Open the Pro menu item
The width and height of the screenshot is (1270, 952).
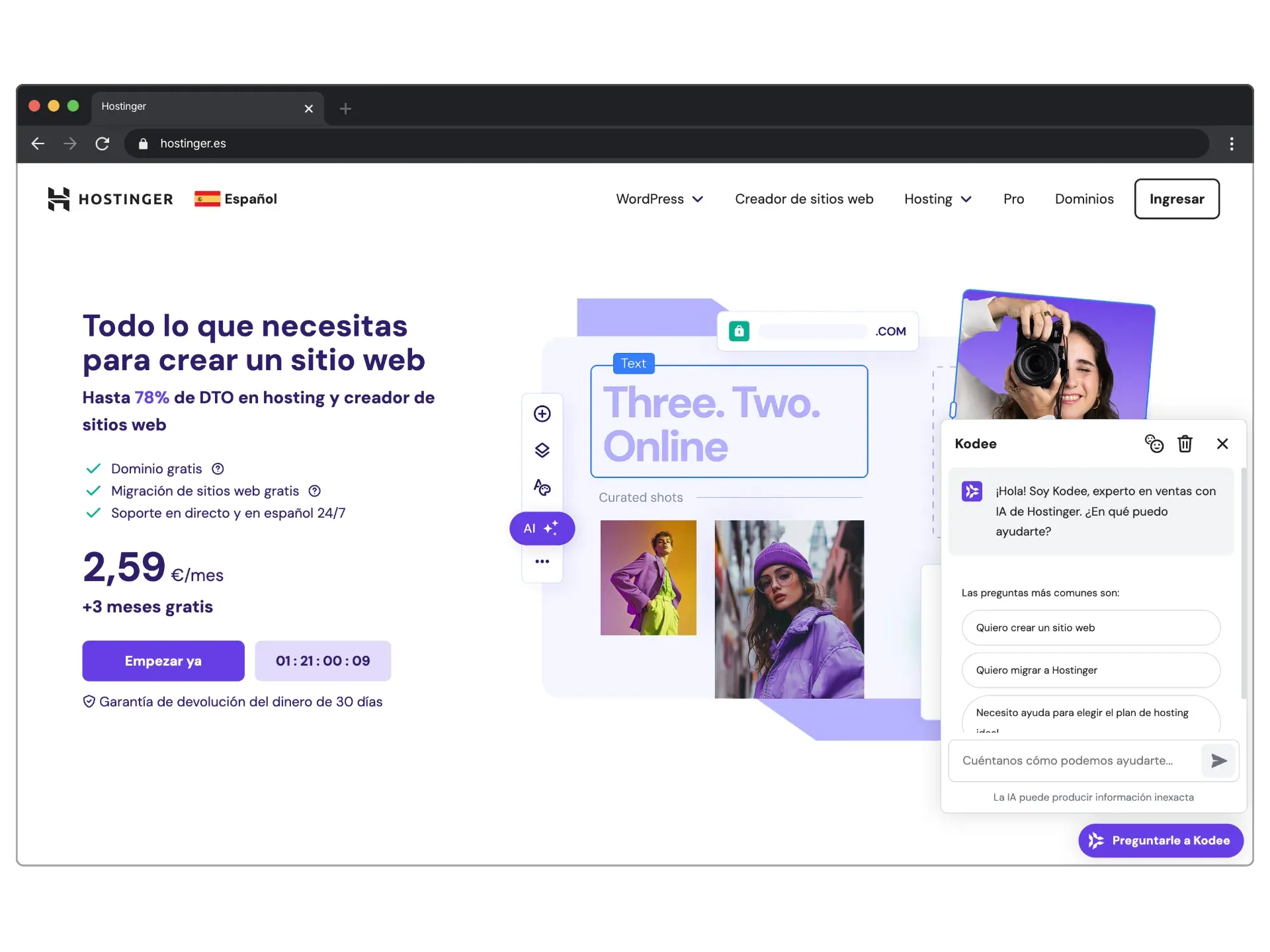pyautogui.click(x=1013, y=199)
